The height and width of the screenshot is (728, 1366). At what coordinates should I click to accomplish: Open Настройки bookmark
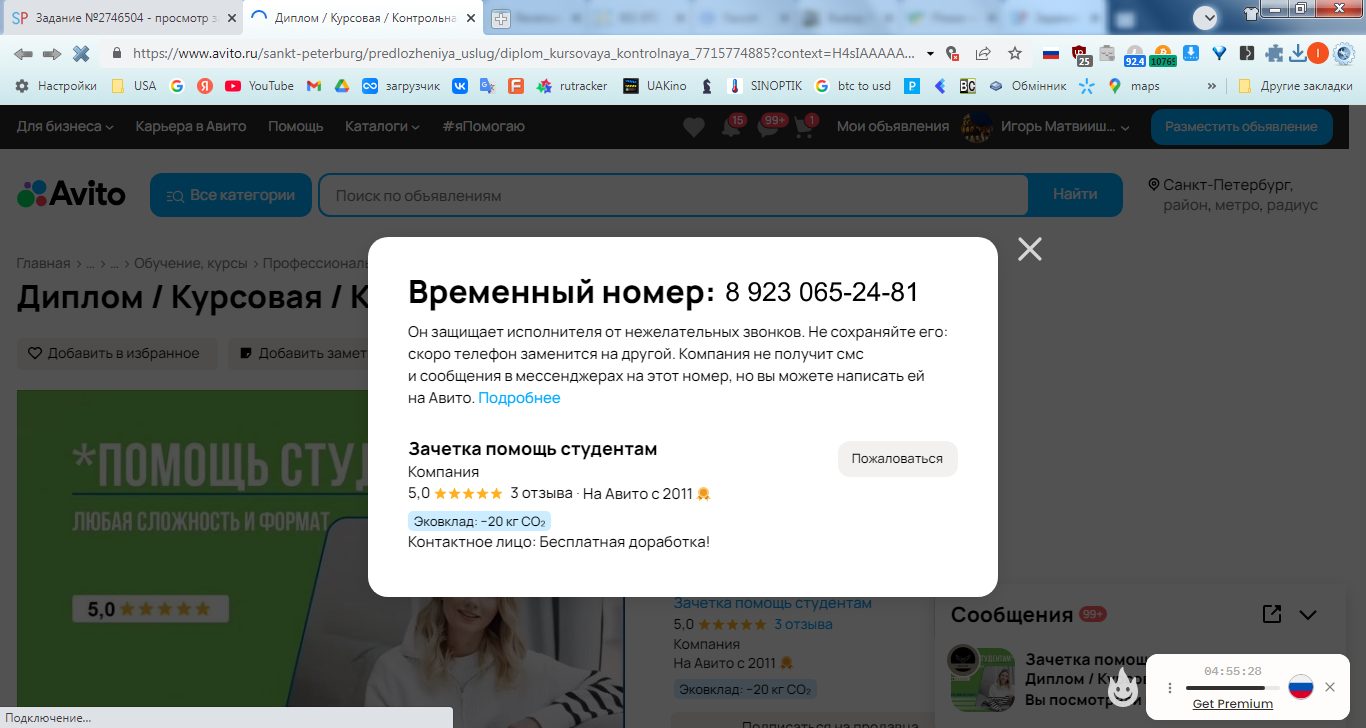pyautogui.click(x=55, y=86)
